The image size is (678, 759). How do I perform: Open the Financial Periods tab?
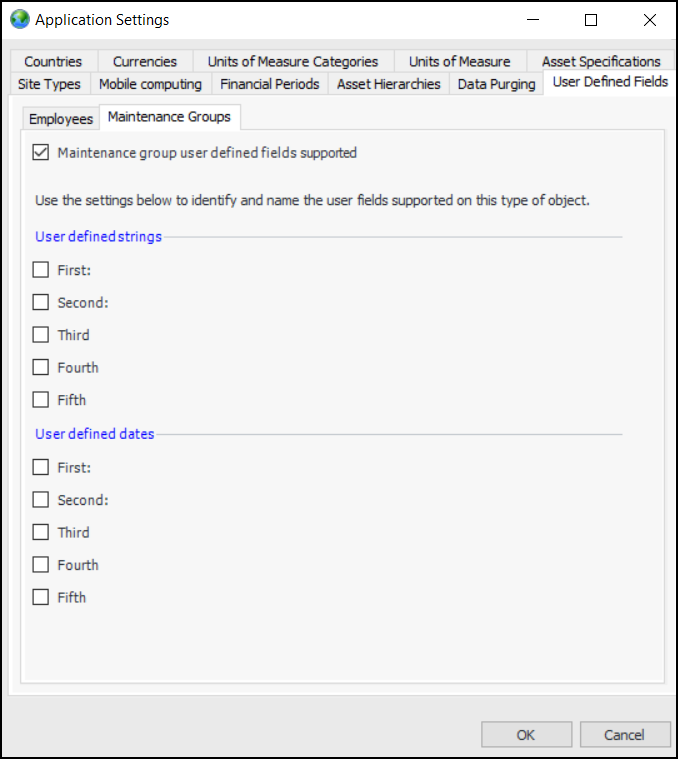click(270, 84)
